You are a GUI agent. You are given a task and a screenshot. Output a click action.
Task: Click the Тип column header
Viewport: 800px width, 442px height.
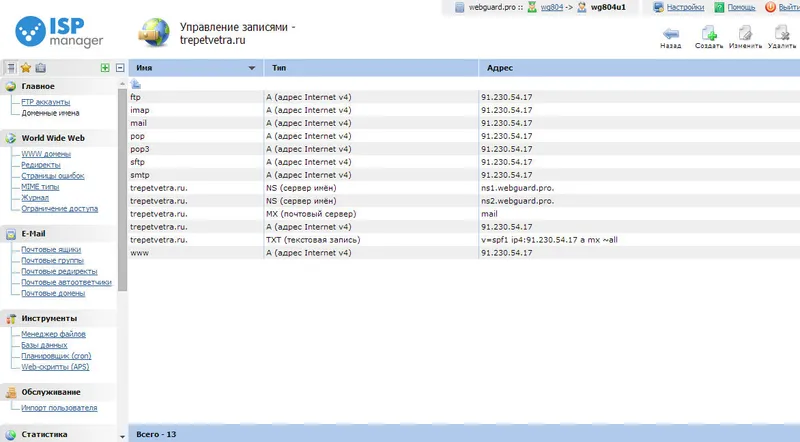point(279,68)
